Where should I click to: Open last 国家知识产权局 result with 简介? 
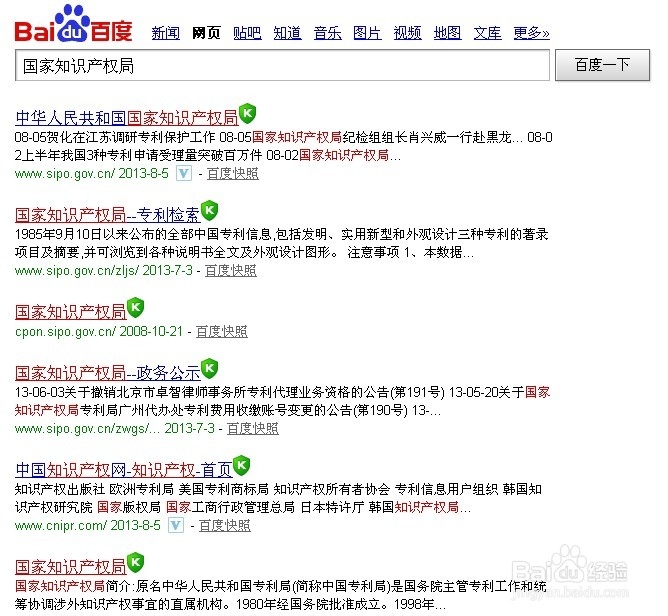tap(71, 567)
